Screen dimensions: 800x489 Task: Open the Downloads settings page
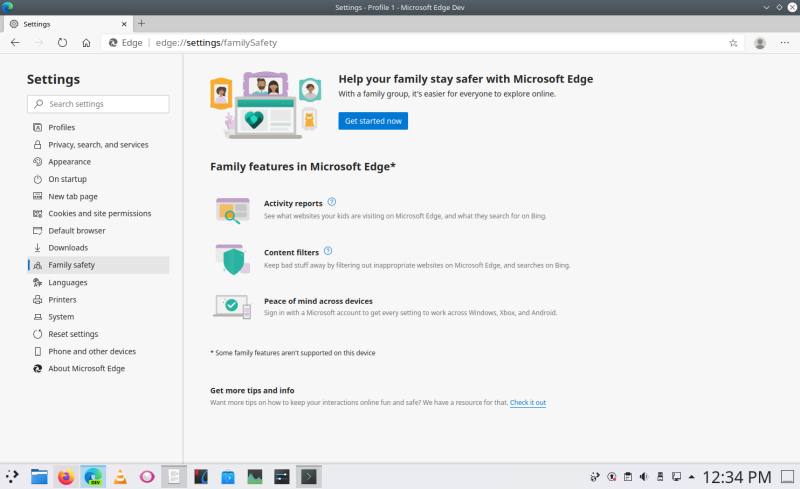(68, 248)
